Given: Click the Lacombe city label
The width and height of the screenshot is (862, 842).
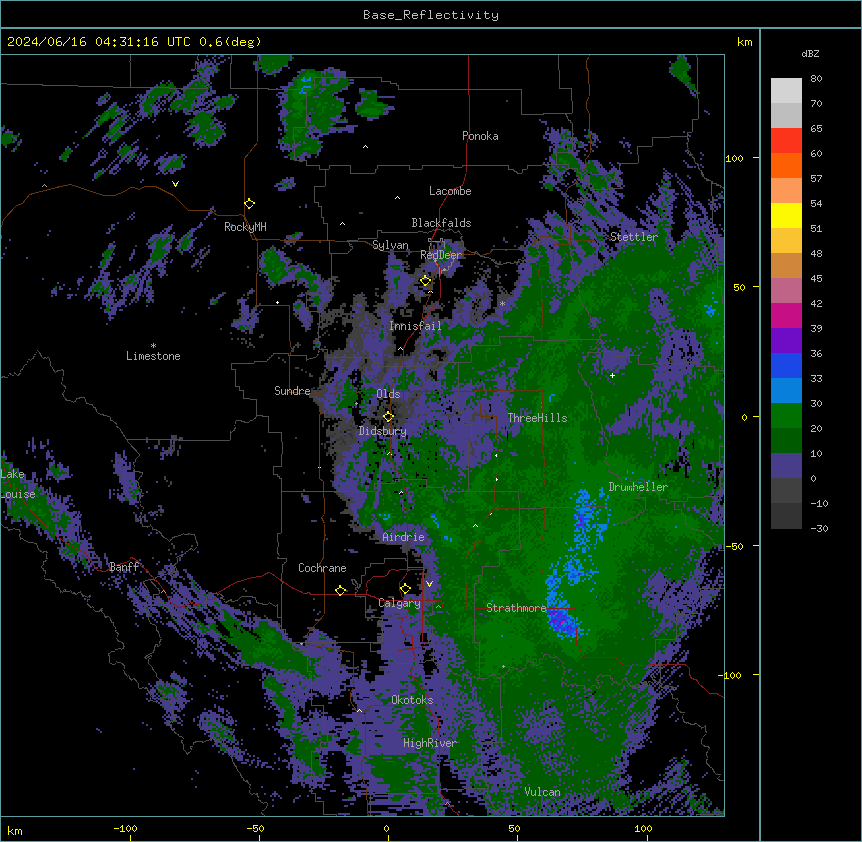Looking at the screenshot, I should coord(450,191).
